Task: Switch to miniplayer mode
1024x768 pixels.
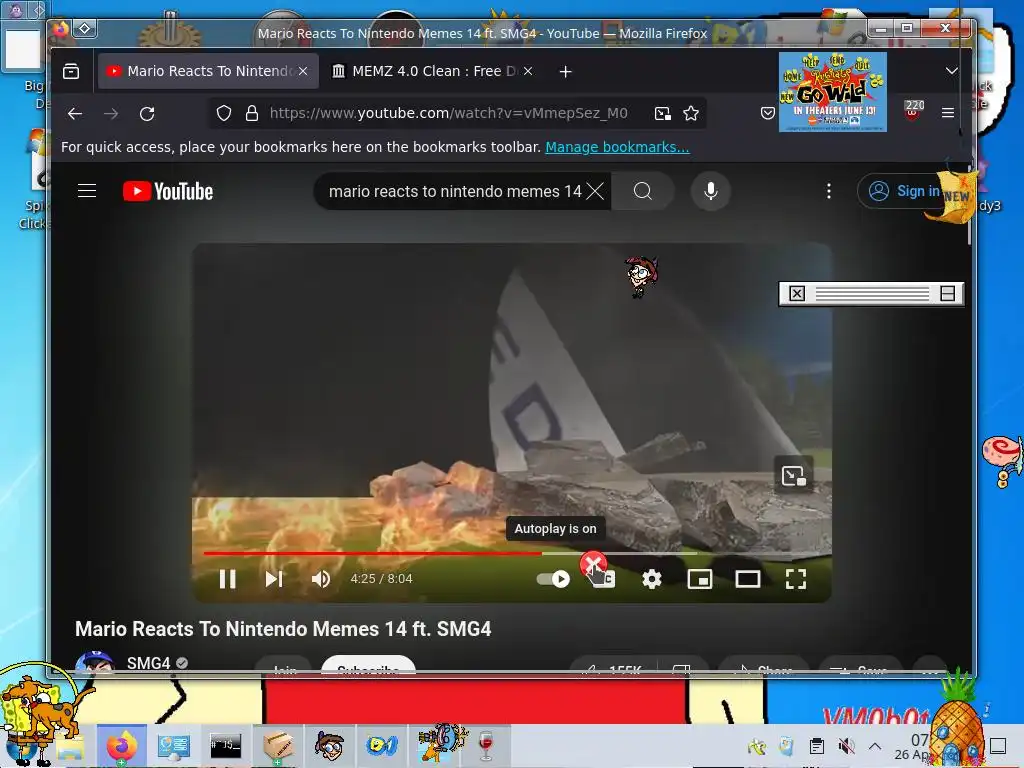Action: (699, 579)
